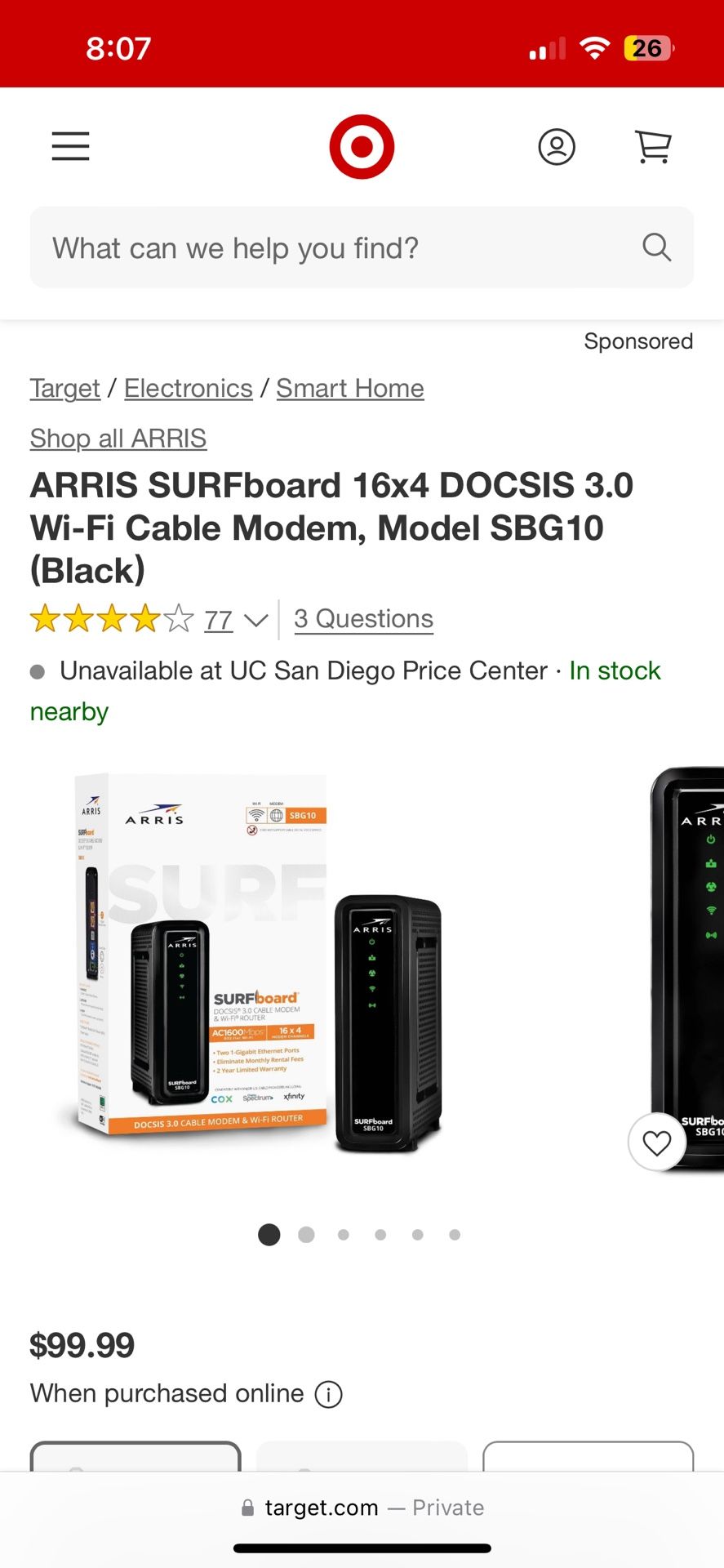Go to the Target breadcrumb link
This screenshot has height=1568, width=724.
pos(65,389)
